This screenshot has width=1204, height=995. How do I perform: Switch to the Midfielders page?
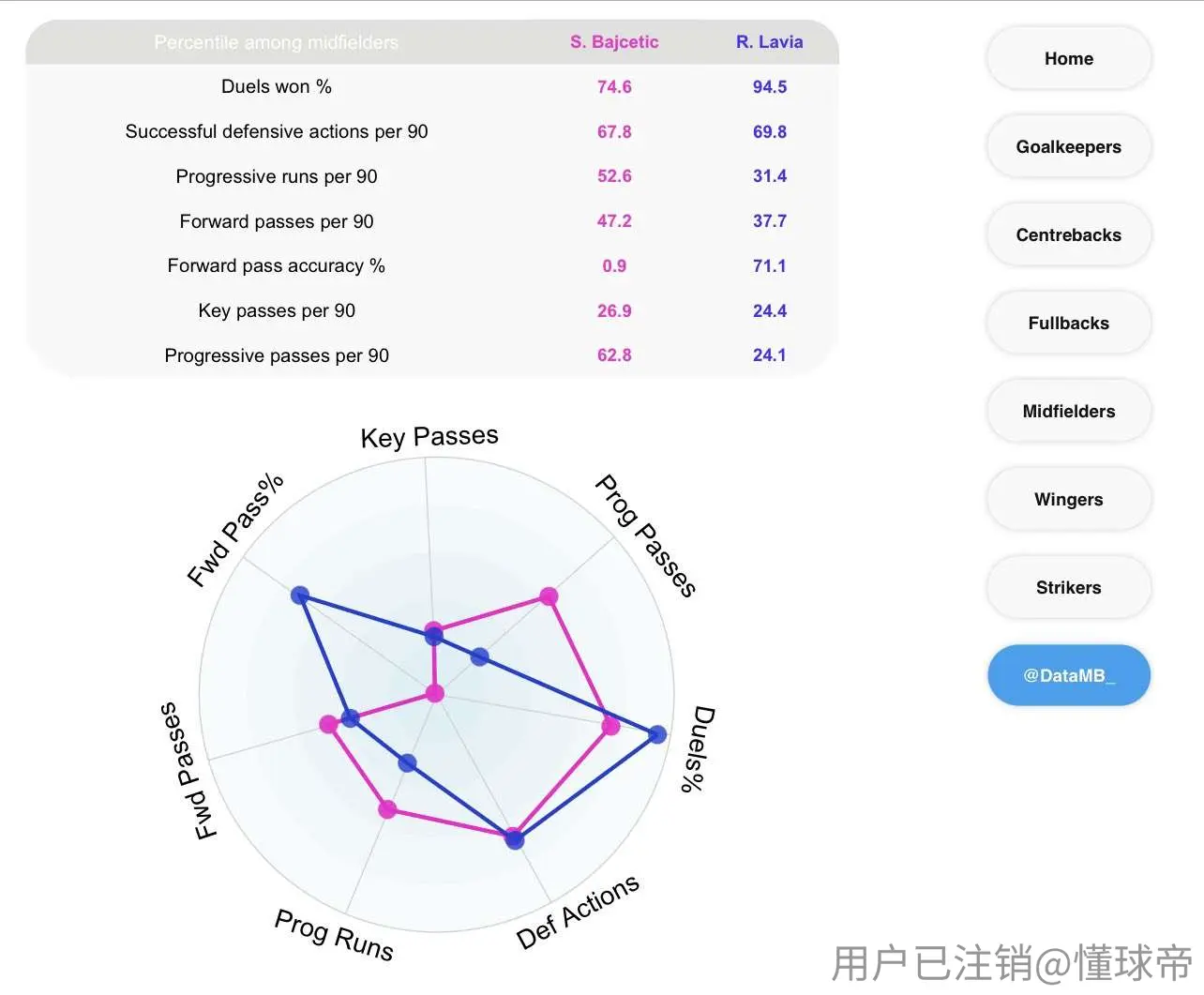tap(1068, 411)
